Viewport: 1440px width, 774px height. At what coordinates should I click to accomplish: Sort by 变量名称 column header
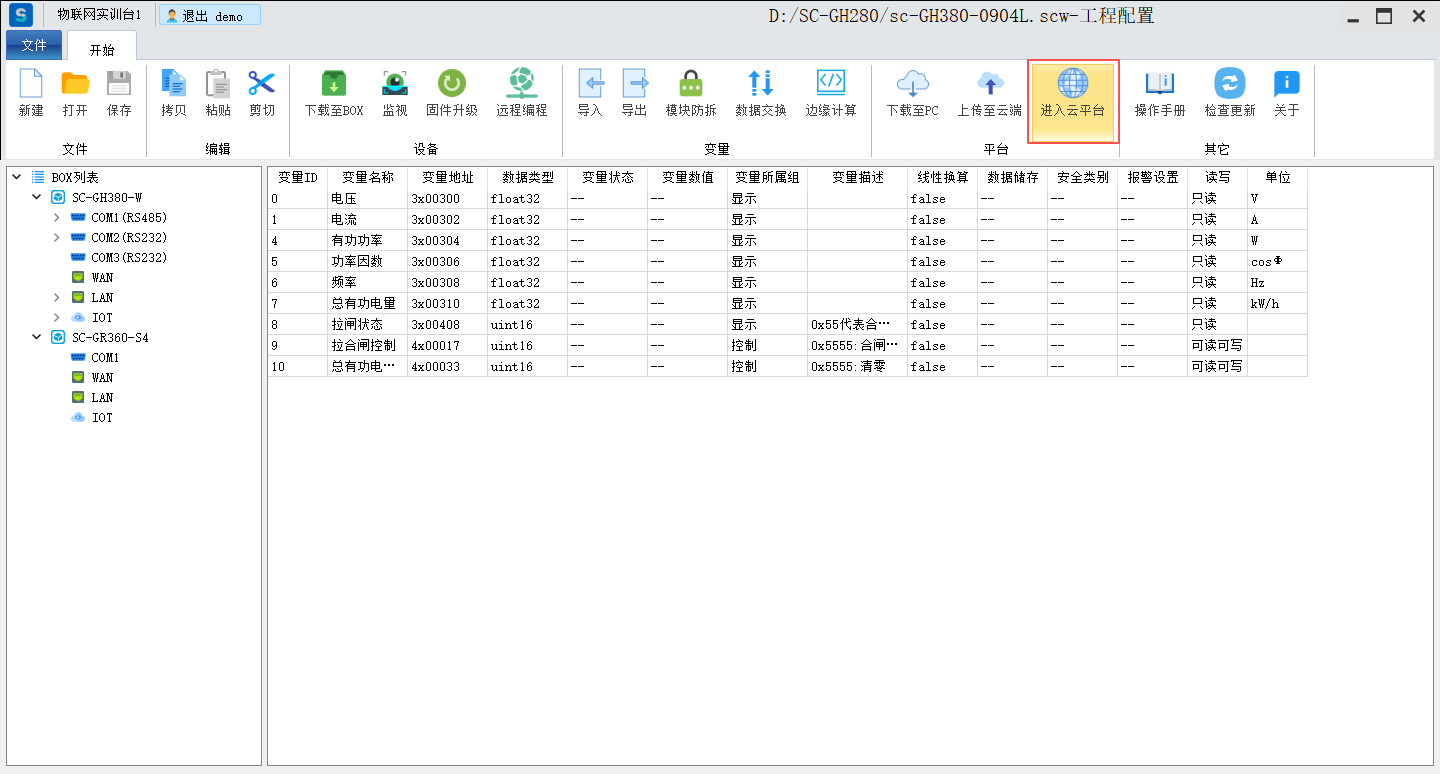click(x=367, y=177)
